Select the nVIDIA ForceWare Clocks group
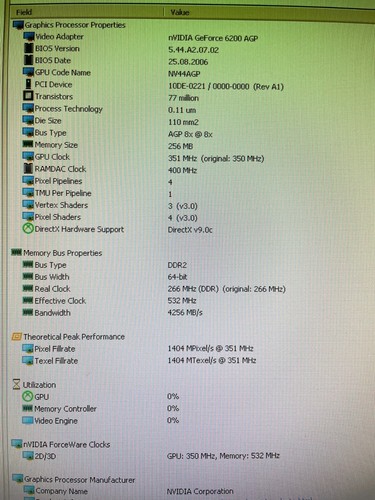Screen dimensions: 375x500 click(61, 444)
